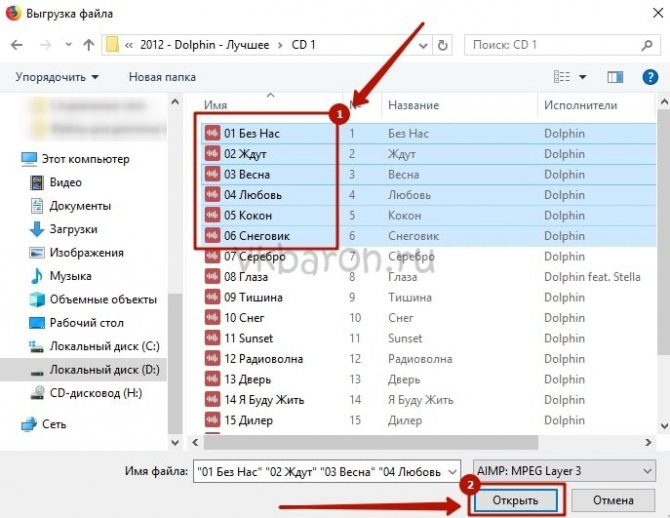Refresh the CD 1 folder view
The width and height of the screenshot is (670, 518).
click(x=443, y=45)
